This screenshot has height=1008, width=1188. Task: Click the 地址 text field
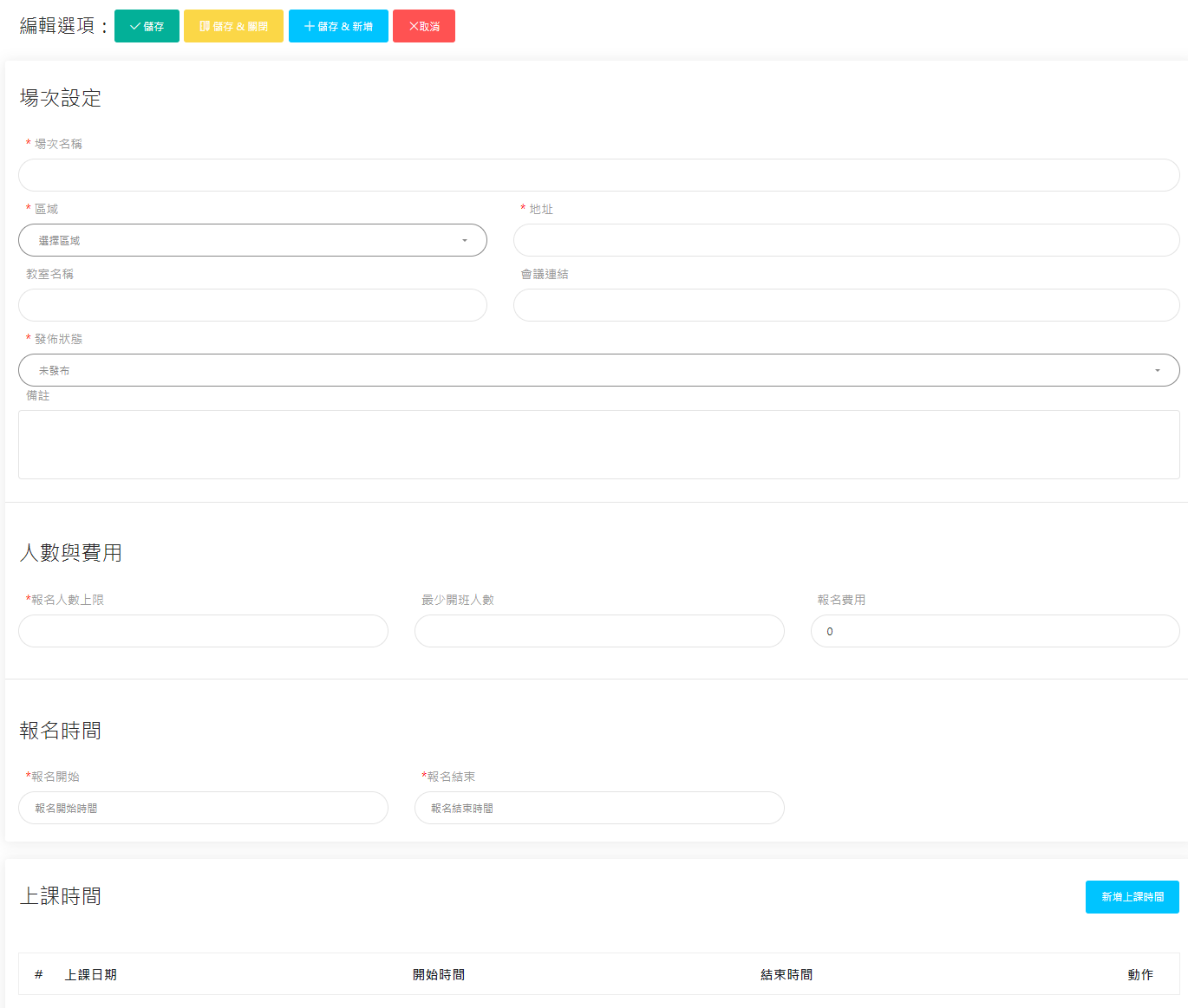pos(845,240)
